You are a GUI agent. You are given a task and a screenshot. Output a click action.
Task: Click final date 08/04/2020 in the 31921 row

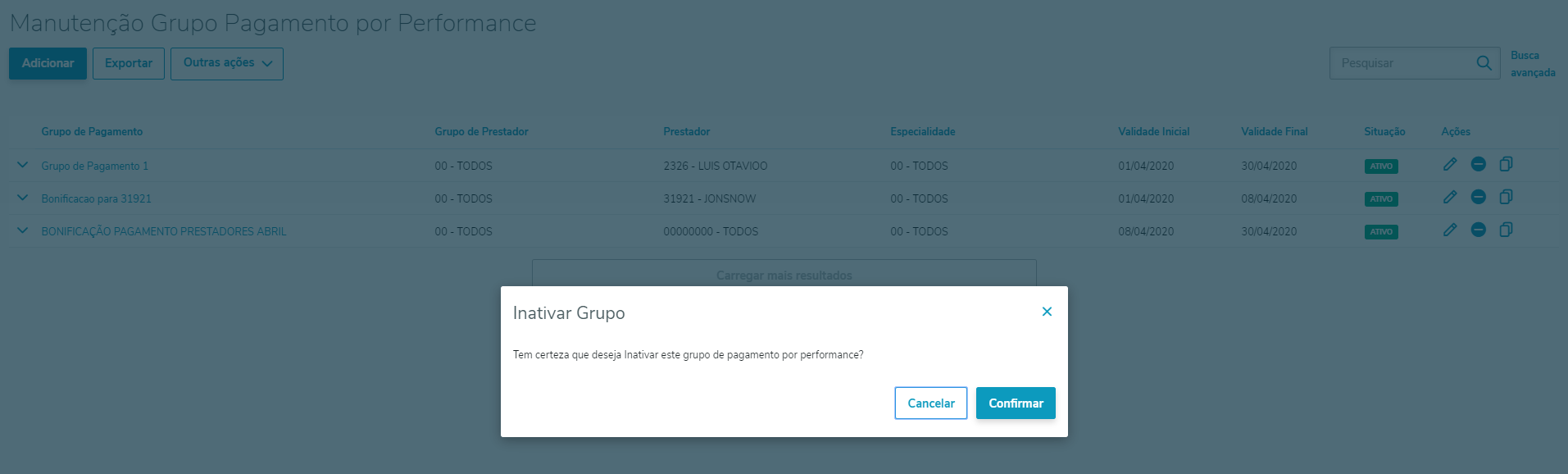[1269, 198]
